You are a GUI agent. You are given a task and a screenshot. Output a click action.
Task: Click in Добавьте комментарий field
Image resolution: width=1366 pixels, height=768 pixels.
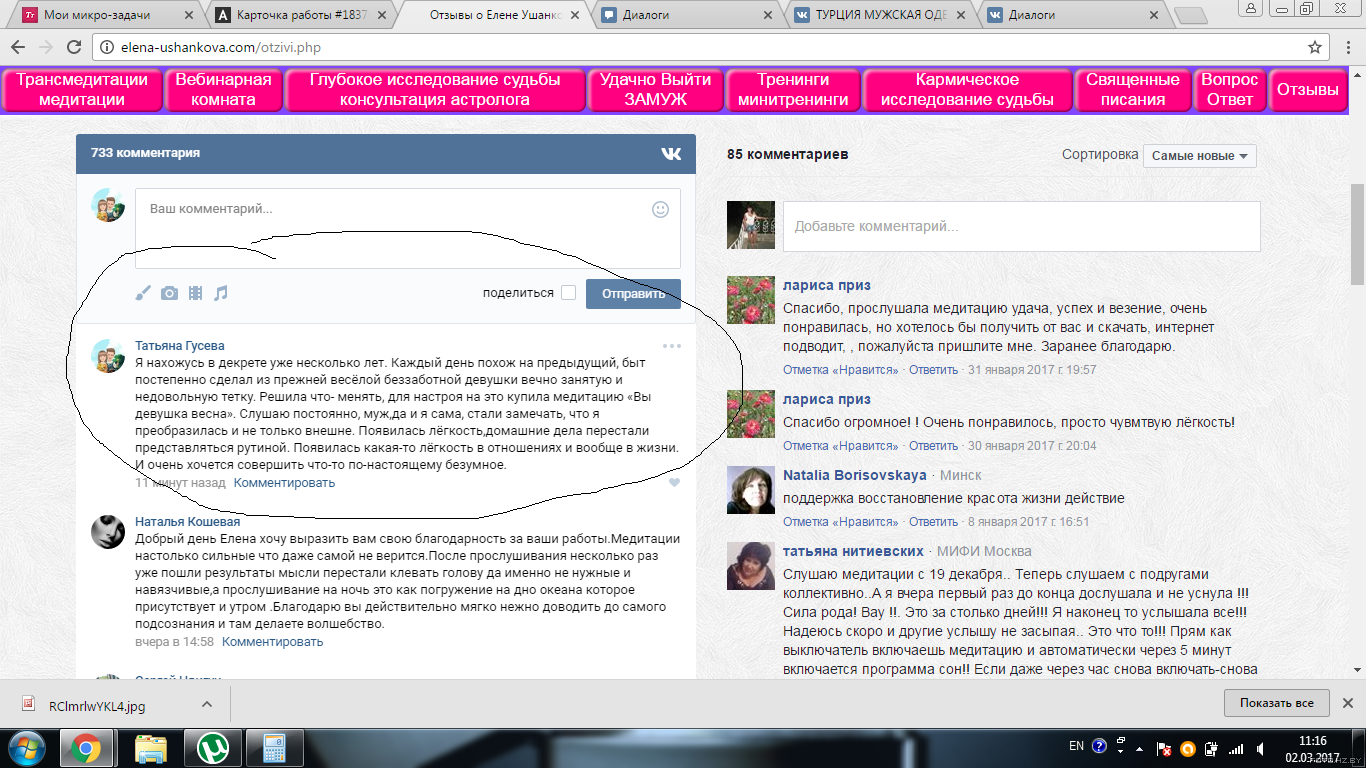point(1021,226)
